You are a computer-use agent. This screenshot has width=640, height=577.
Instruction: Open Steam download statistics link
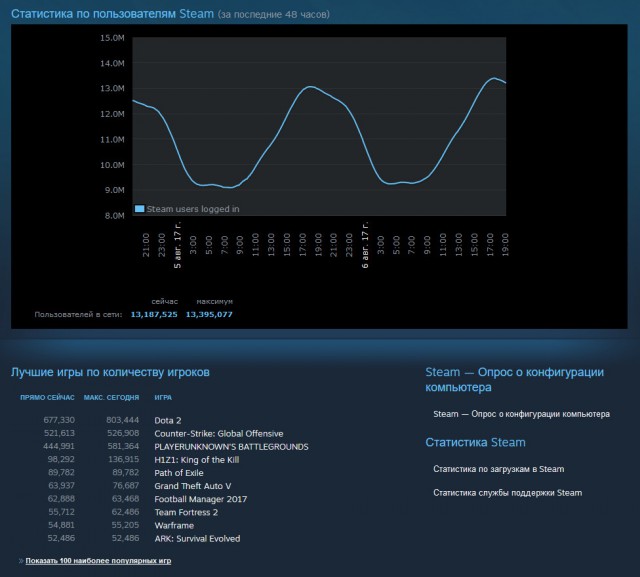499,469
